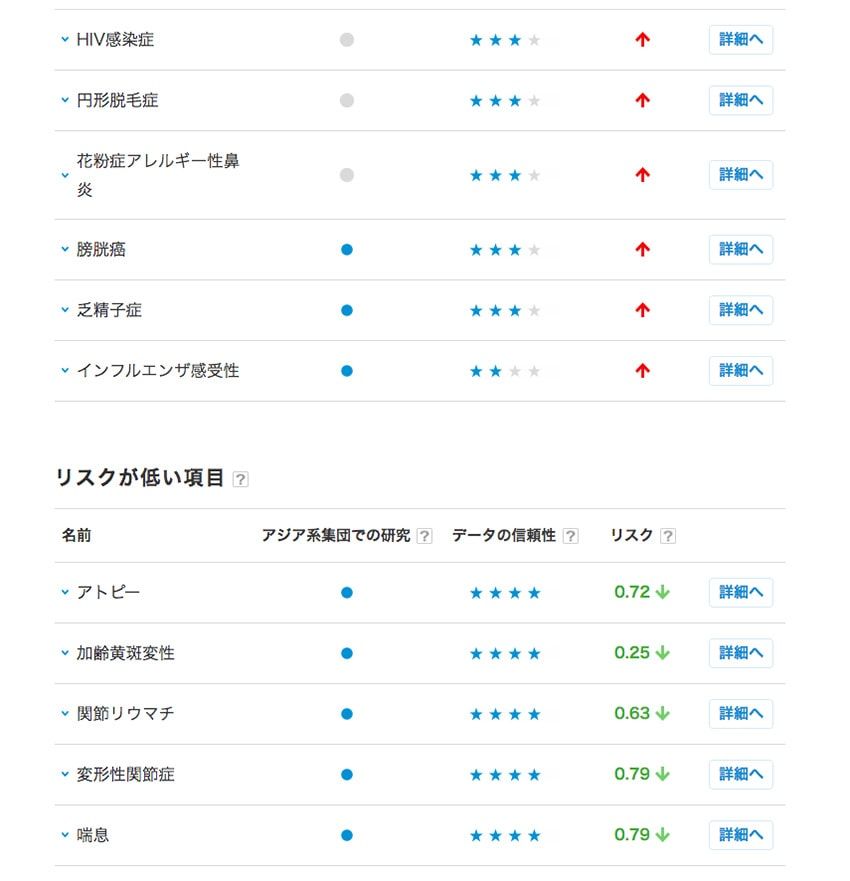Click the red arrow next to 乏精子症

click(641, 310)
